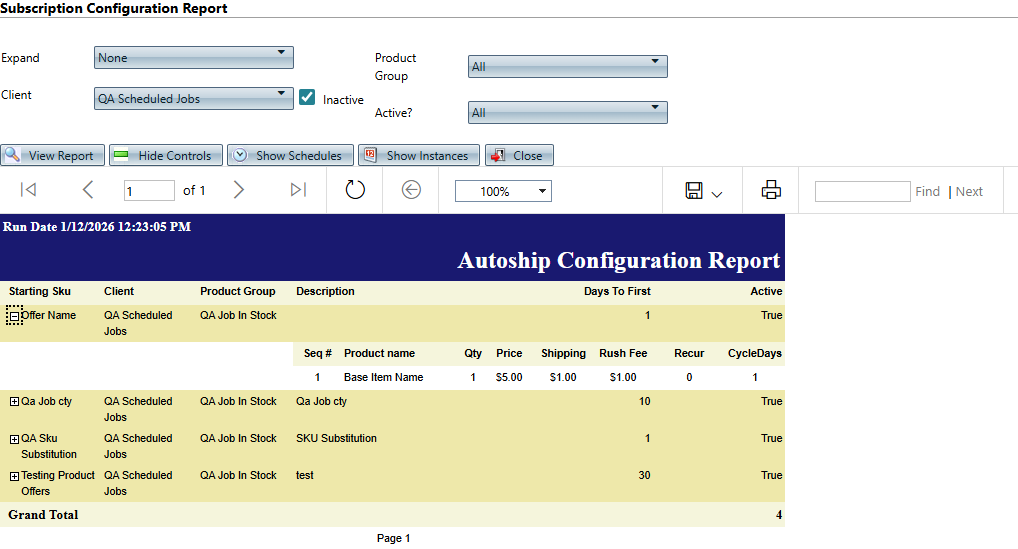This screenshot has height=549, width=1018.
Task: Uncheck the Inactive checkbox
Action: tap(308, 97)
